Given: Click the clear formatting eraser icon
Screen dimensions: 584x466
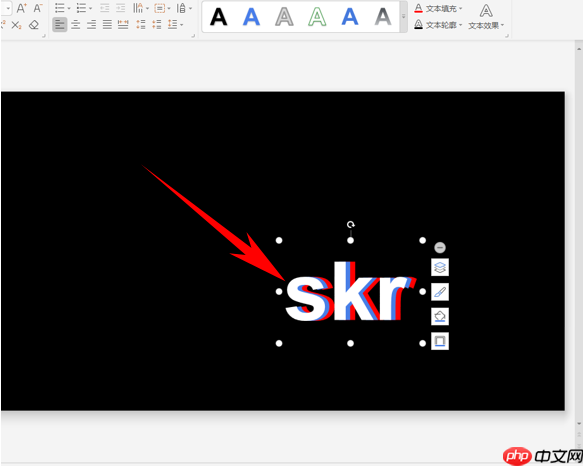Looking at the screenshot, I should click(34, 25).
